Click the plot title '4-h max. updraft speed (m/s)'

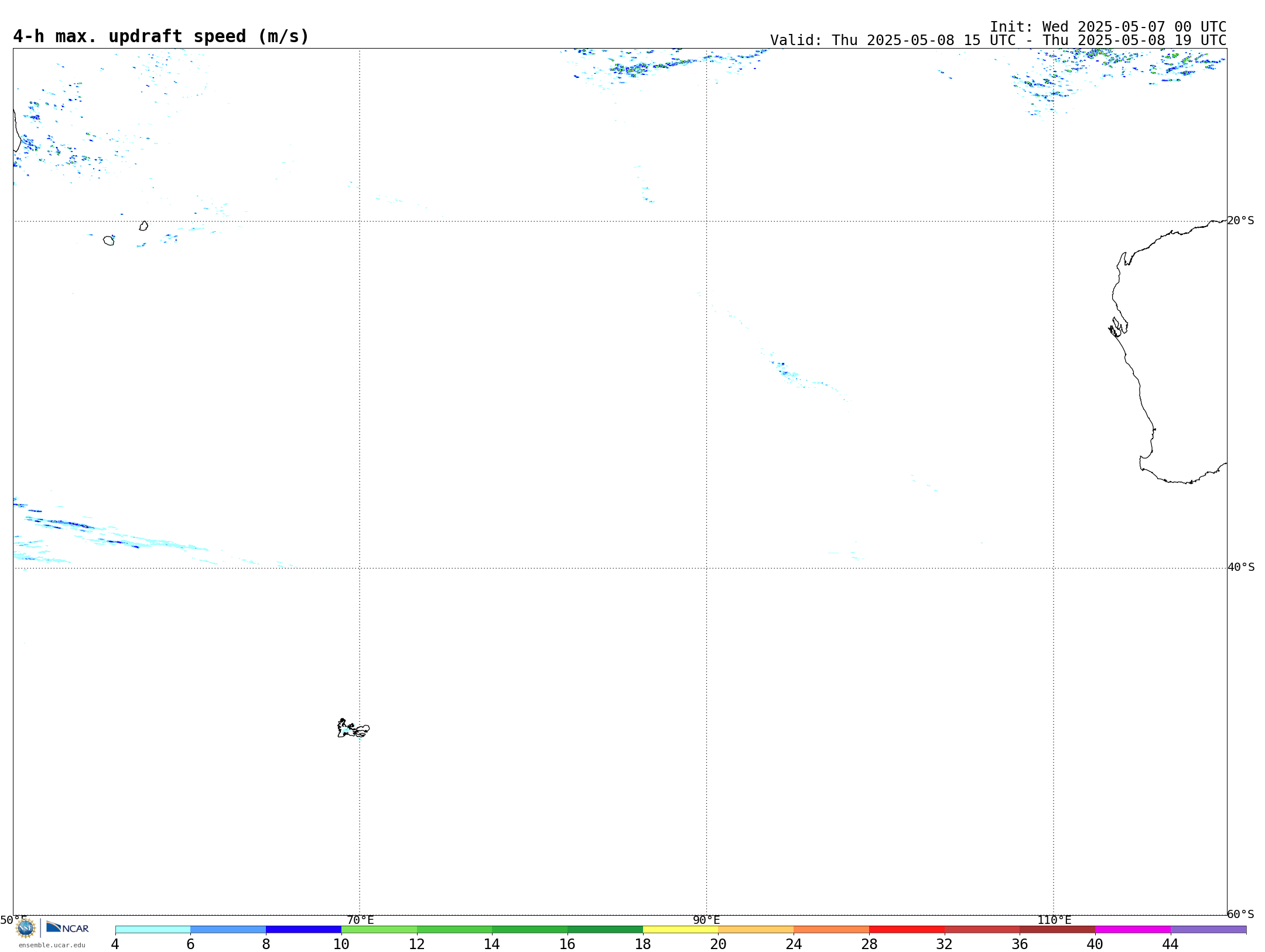click(x=161, y=36)
